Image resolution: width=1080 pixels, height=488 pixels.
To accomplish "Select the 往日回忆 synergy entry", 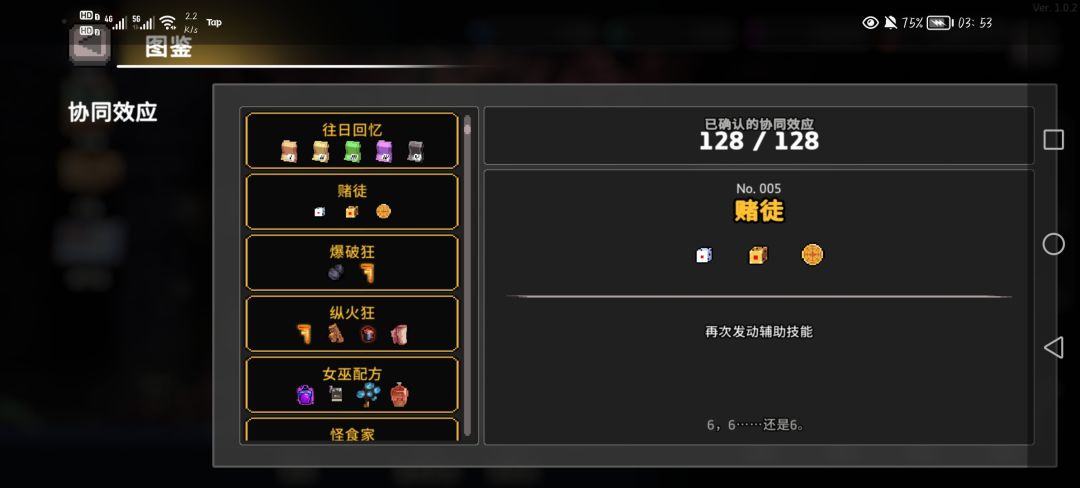I will coord(352,140).
